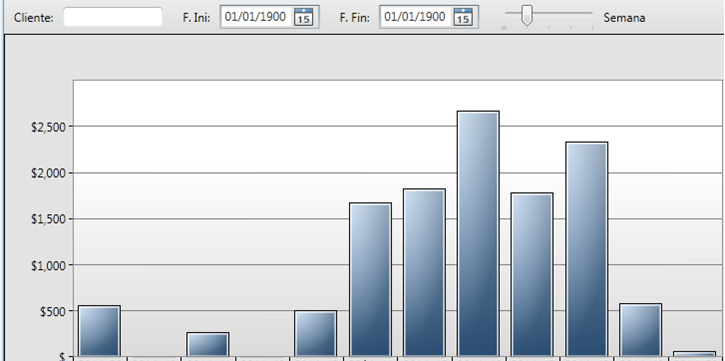The image size is (725, 361).
Task: Select the tallest bar in the chart
Action: (x=479, y=233)
